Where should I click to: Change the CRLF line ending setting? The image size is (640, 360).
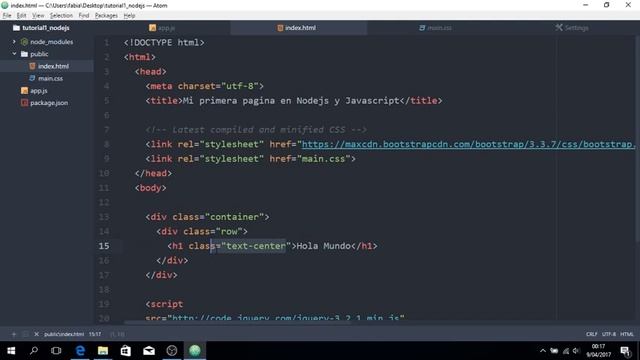[591, 334]
